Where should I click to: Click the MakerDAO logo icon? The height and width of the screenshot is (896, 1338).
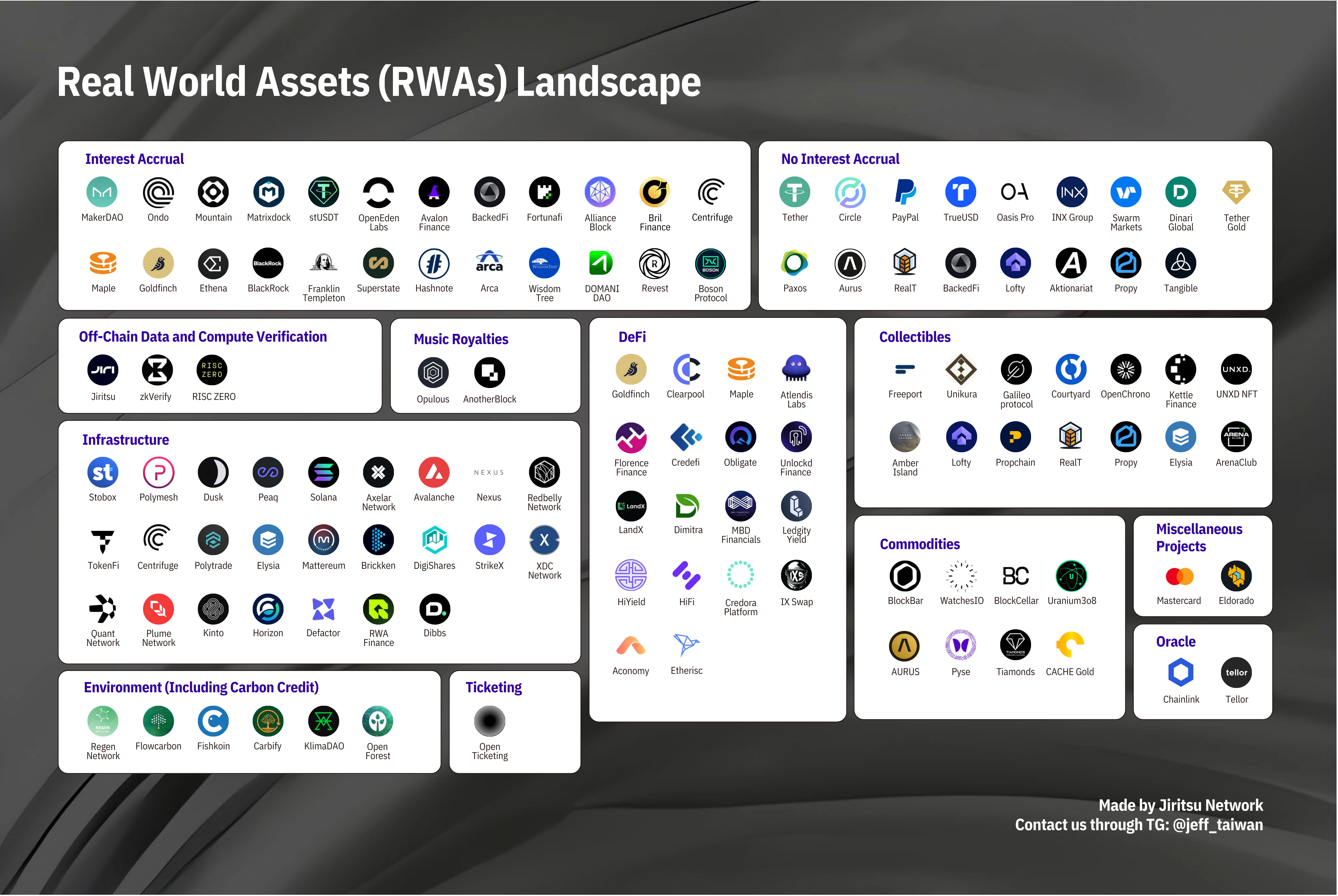coord(102,192)
